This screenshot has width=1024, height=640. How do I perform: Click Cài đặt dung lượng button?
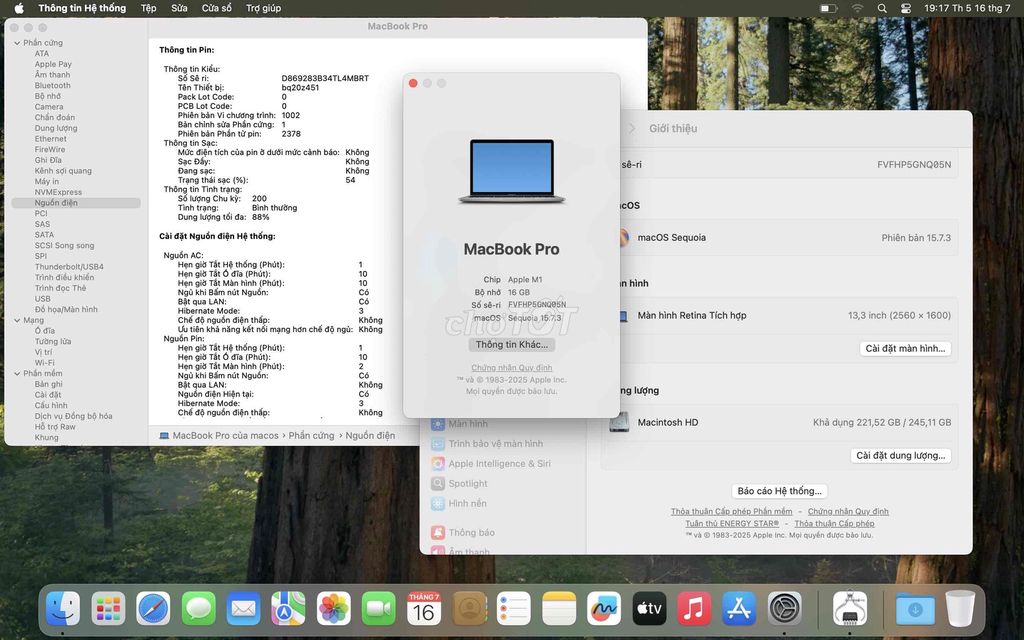[x=901, y=455]
